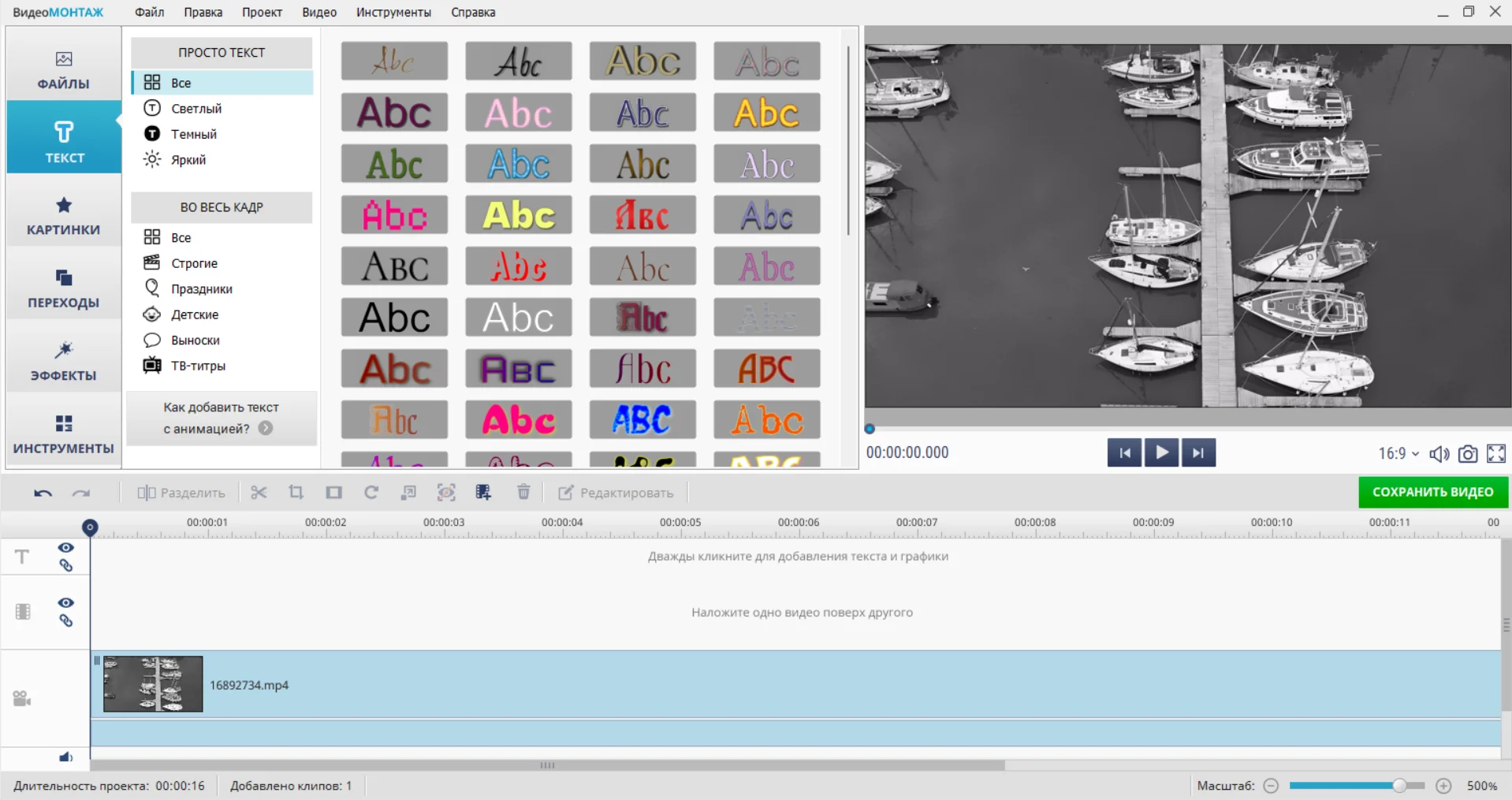The height and width of the screenshot is (800, 1512).
Task: Click the undo arrow icon
Action: coord(43,493)
